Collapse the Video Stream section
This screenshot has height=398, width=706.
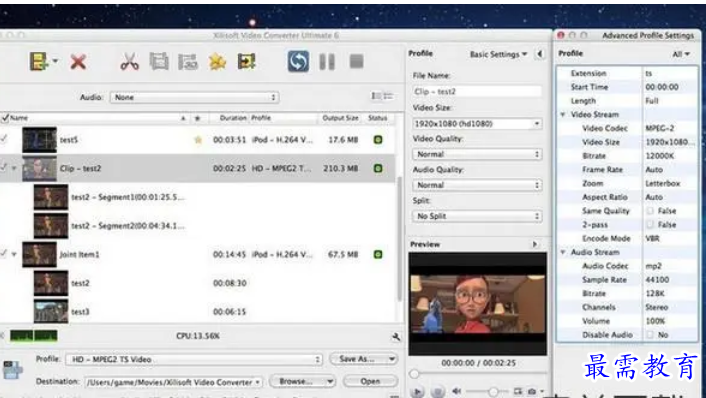[563, 114]
